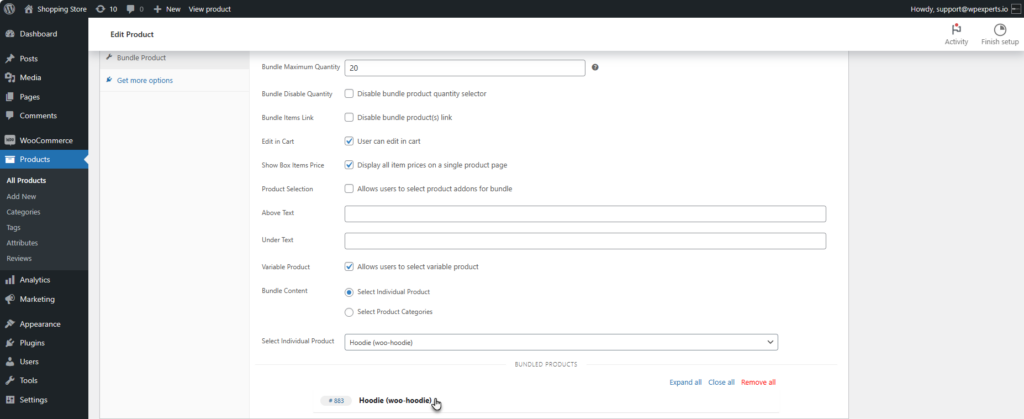This screenshot has width=1024, height=419.
Task: Click the #883 product ID badge
Action: tap(336, 401)
